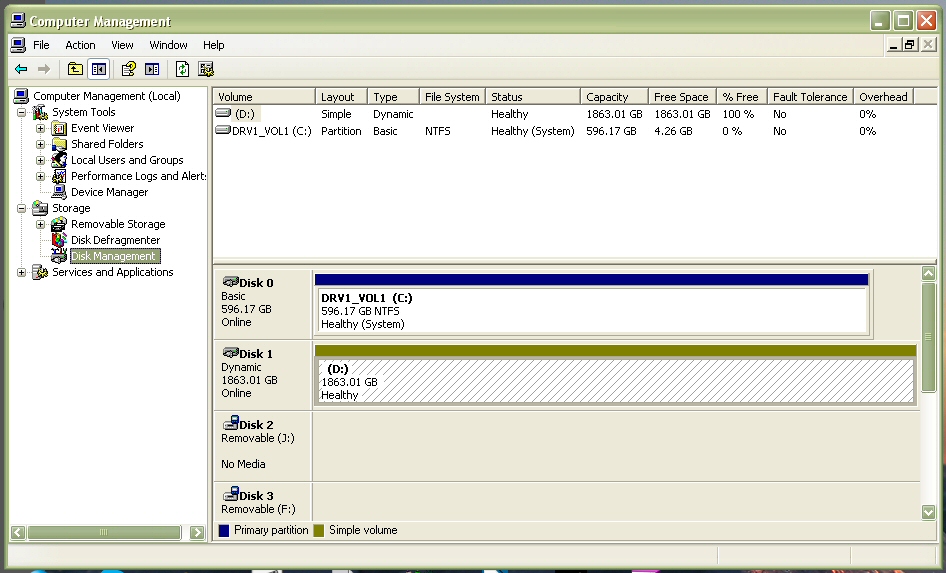Image resolution: width=946 pixels, height=573 pixels.
Task: Expand the Removable Storage node
Action: click(x=40, y=224)
